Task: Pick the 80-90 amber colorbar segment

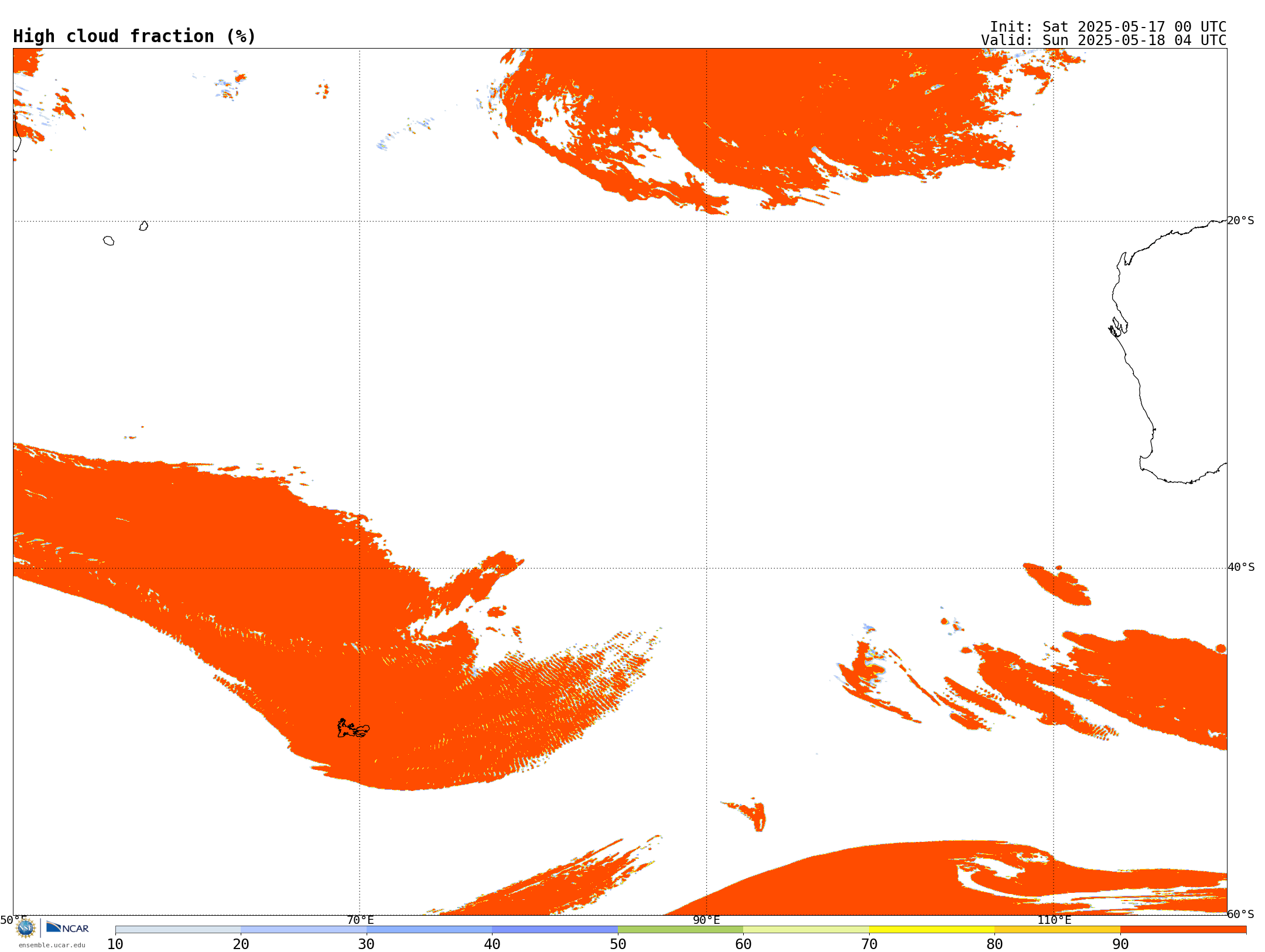Action: pyautogui.click(x=1057, y=930)
